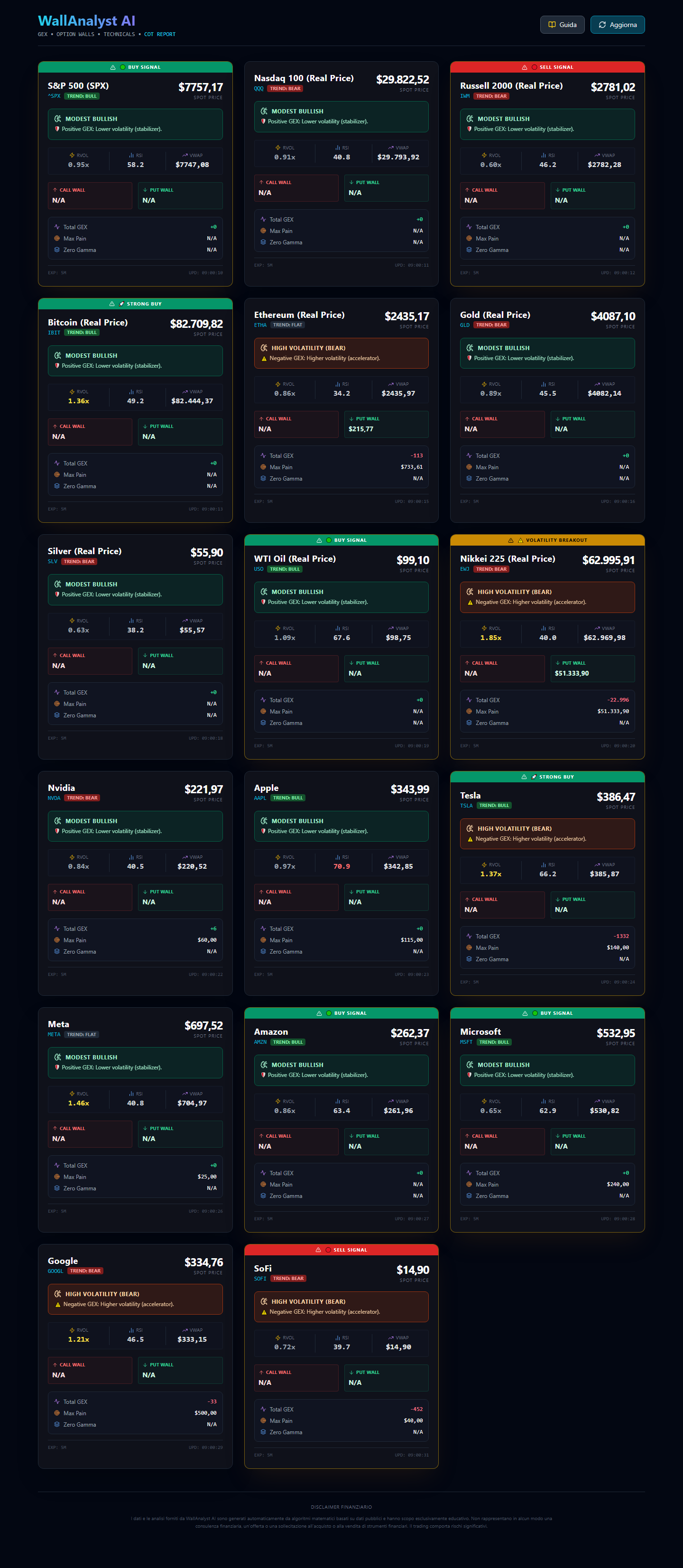Screen dimensions: 683x1568
Task: Click the TREND: FLAT badge on Meta
Action: [82, 1034]
